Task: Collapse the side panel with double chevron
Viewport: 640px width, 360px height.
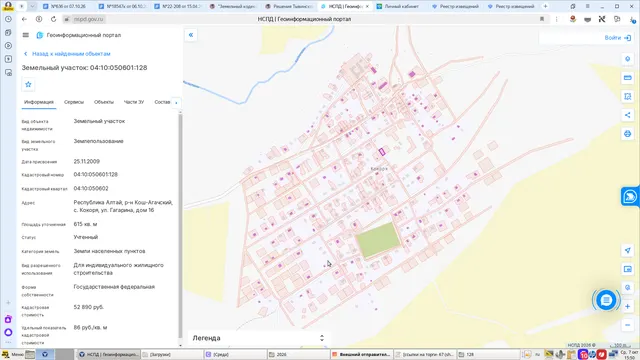Action: (191, 35)
